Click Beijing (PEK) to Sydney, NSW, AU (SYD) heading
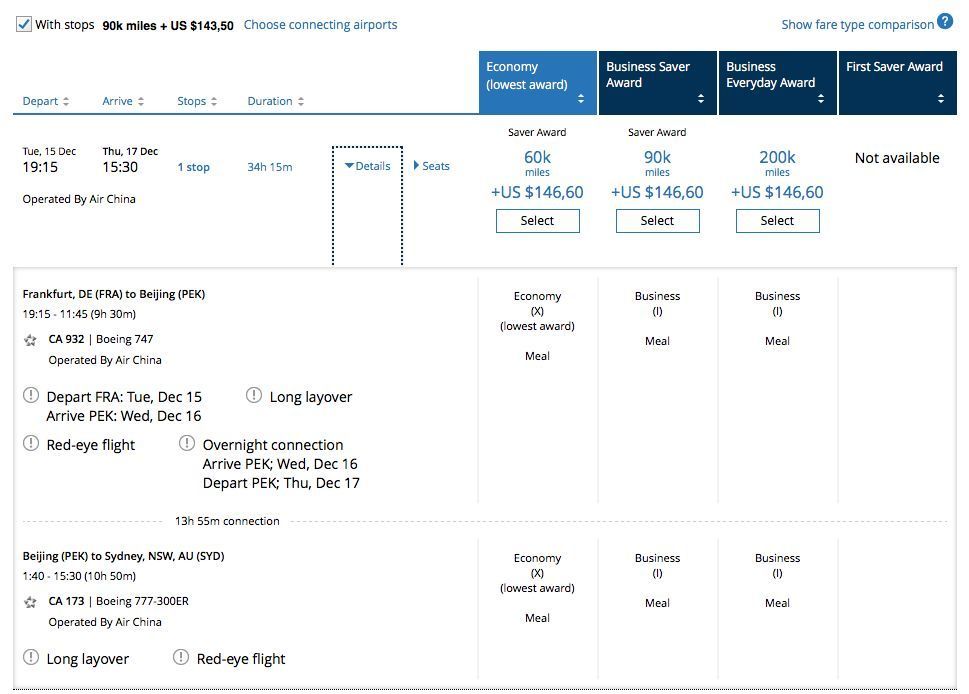 (124, 556)
